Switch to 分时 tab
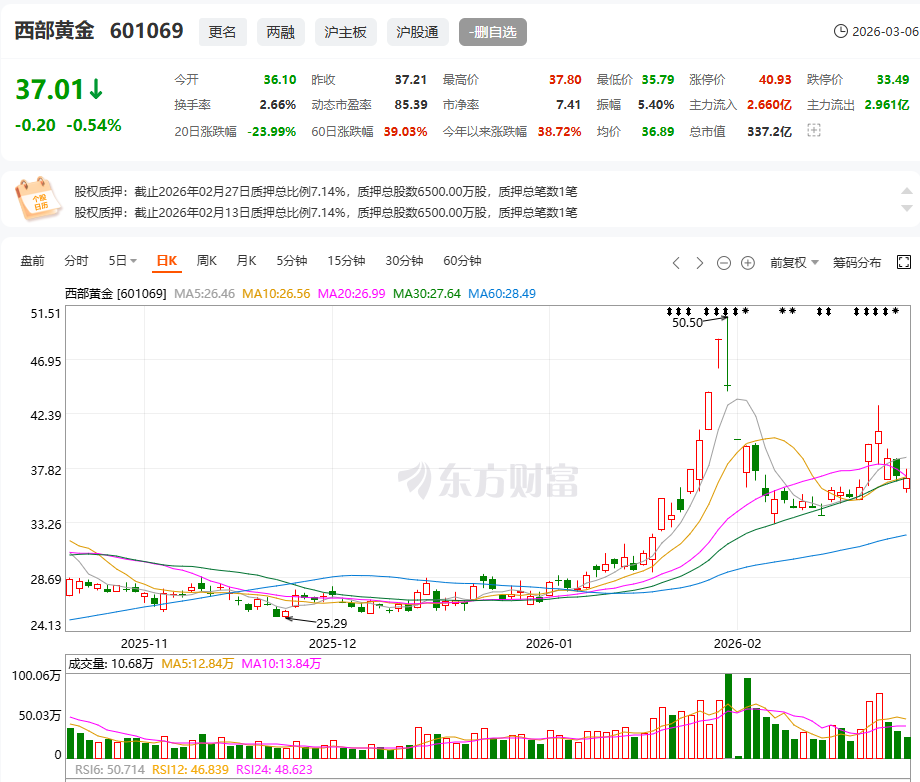 76,260
